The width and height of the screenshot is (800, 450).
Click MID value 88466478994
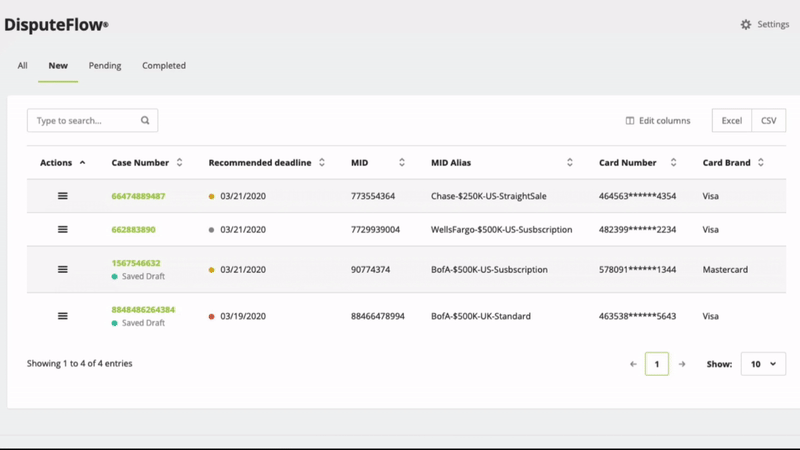[x=378, y=316]
